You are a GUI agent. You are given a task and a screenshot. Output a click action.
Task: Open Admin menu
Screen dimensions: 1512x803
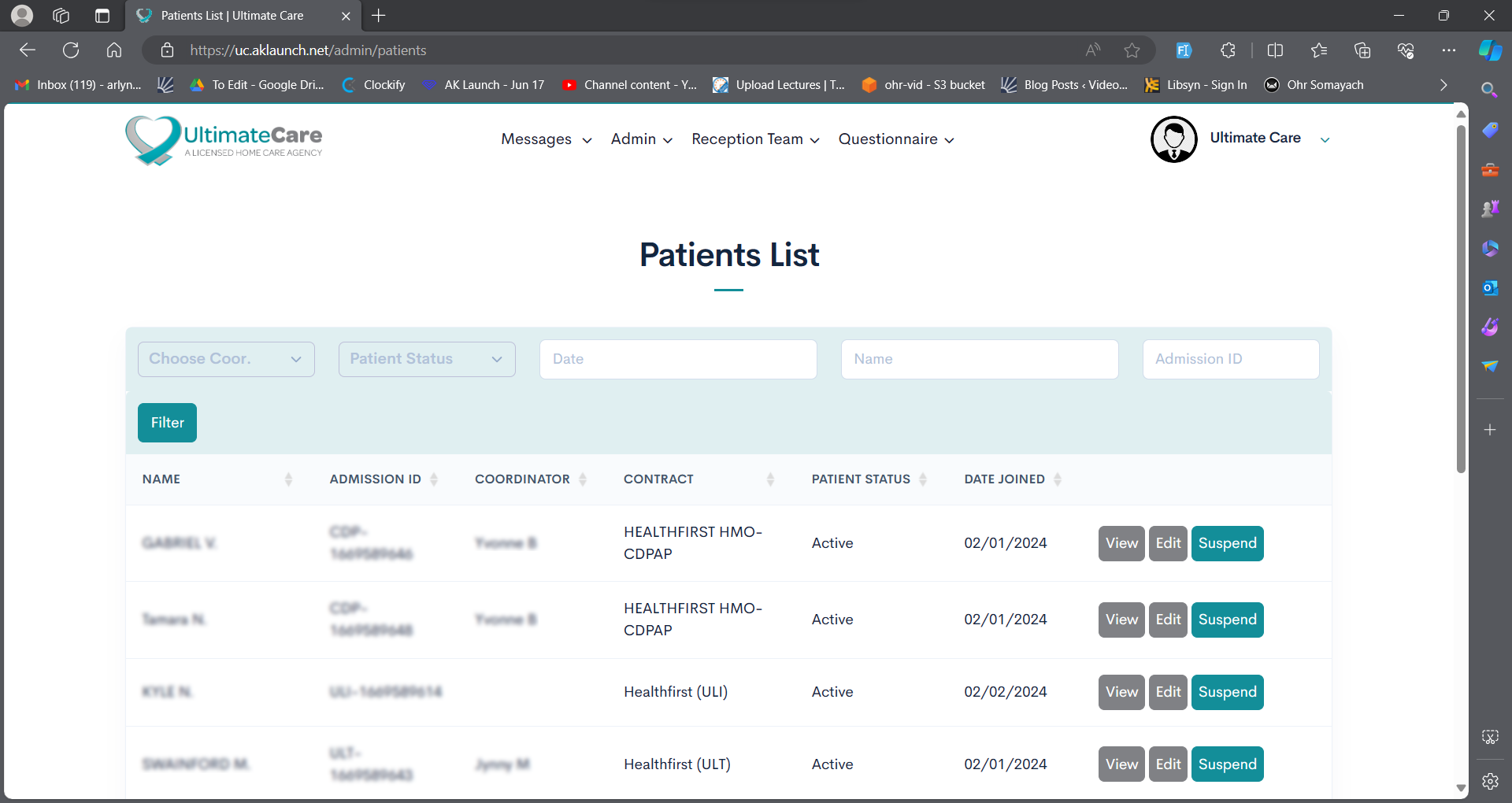pos(642,139)
